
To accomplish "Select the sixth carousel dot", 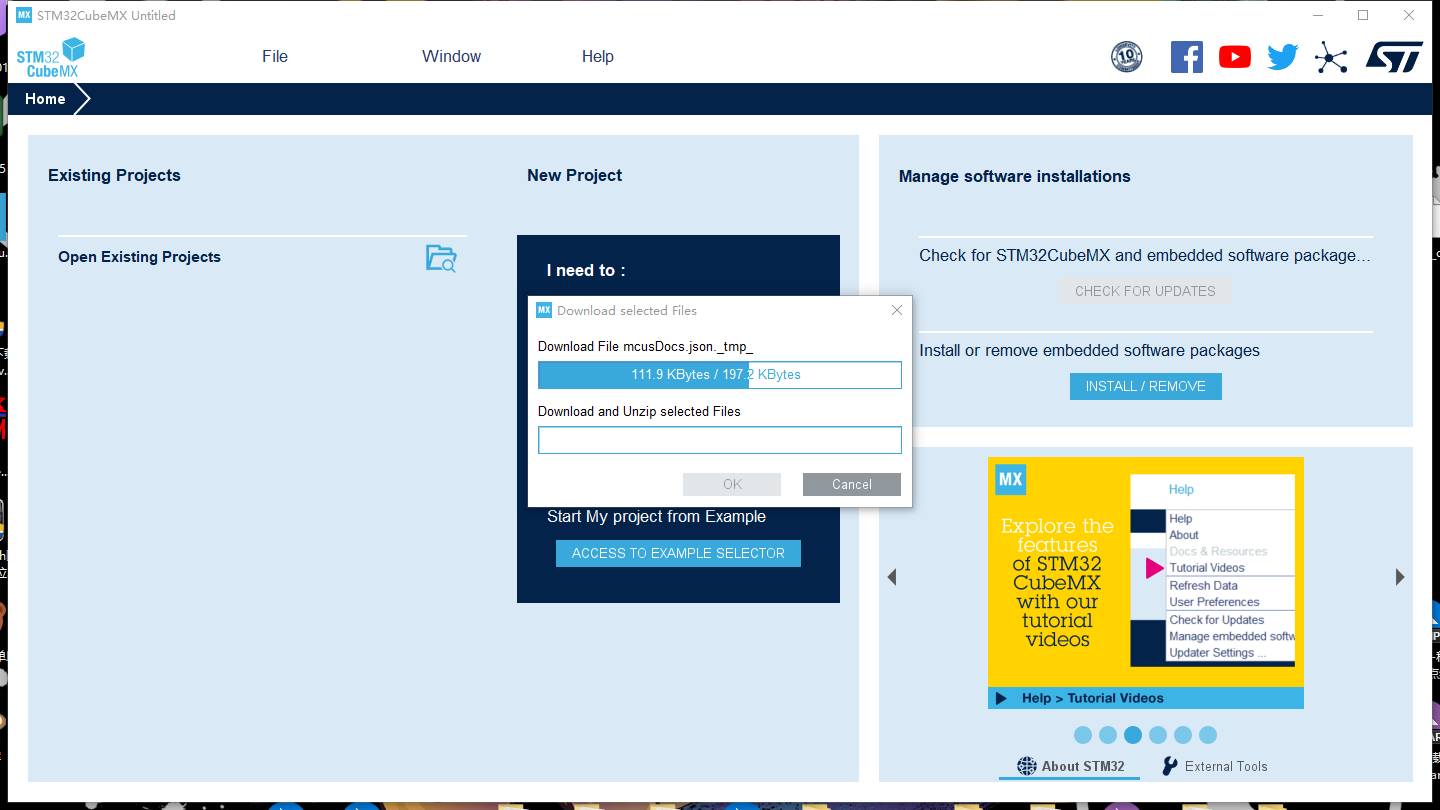I will pyautogui.click(x=1208, y=735).
